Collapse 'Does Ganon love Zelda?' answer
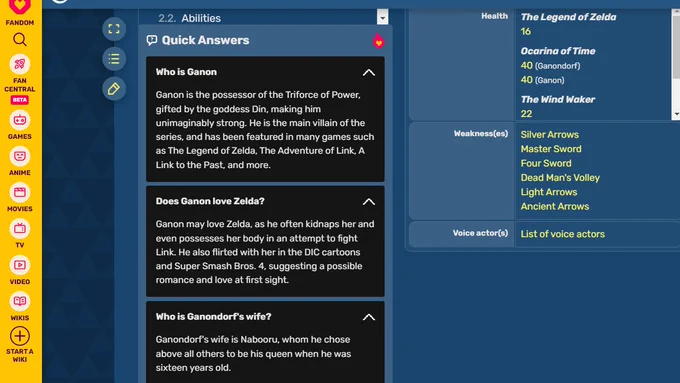680x383 pixels. 369,202
